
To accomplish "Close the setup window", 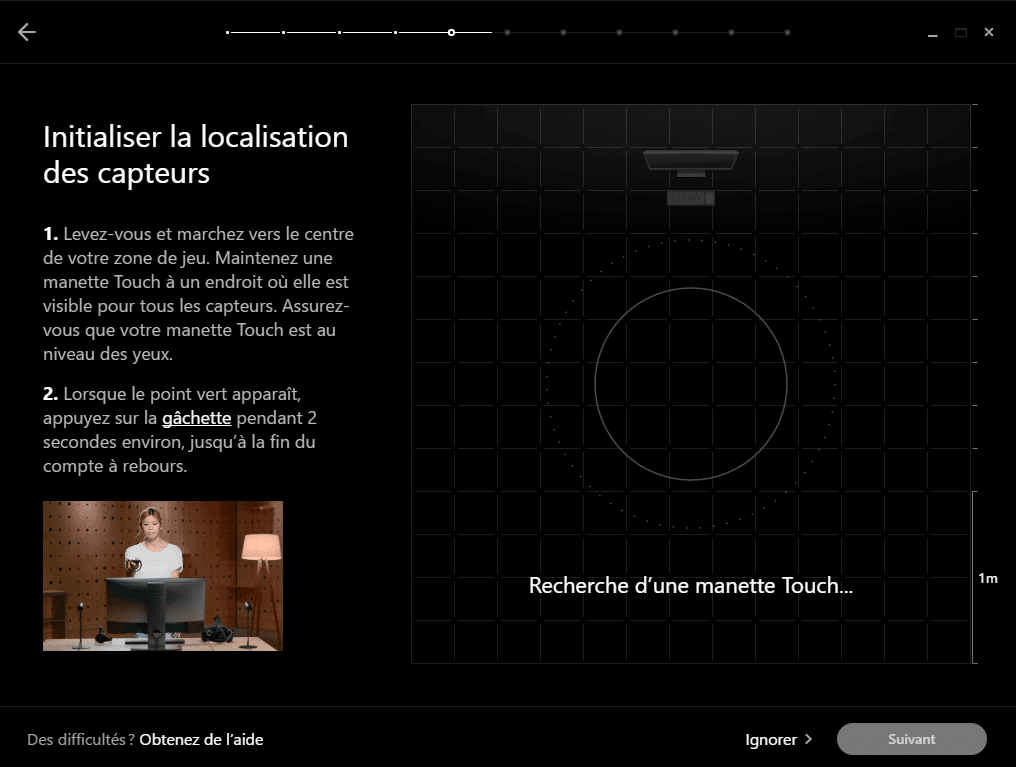I will point(988,33).
